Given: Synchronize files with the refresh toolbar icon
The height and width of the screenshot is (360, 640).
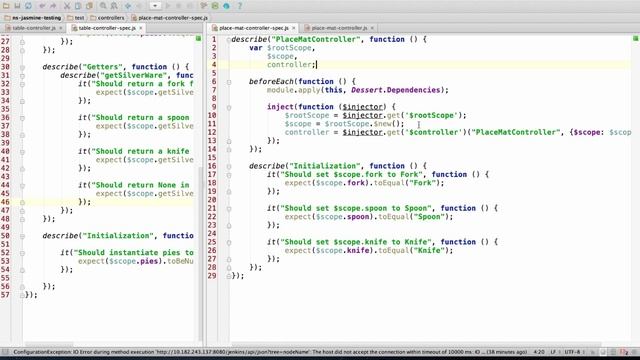Looking at the screenshot, I should tap(28, 6).
